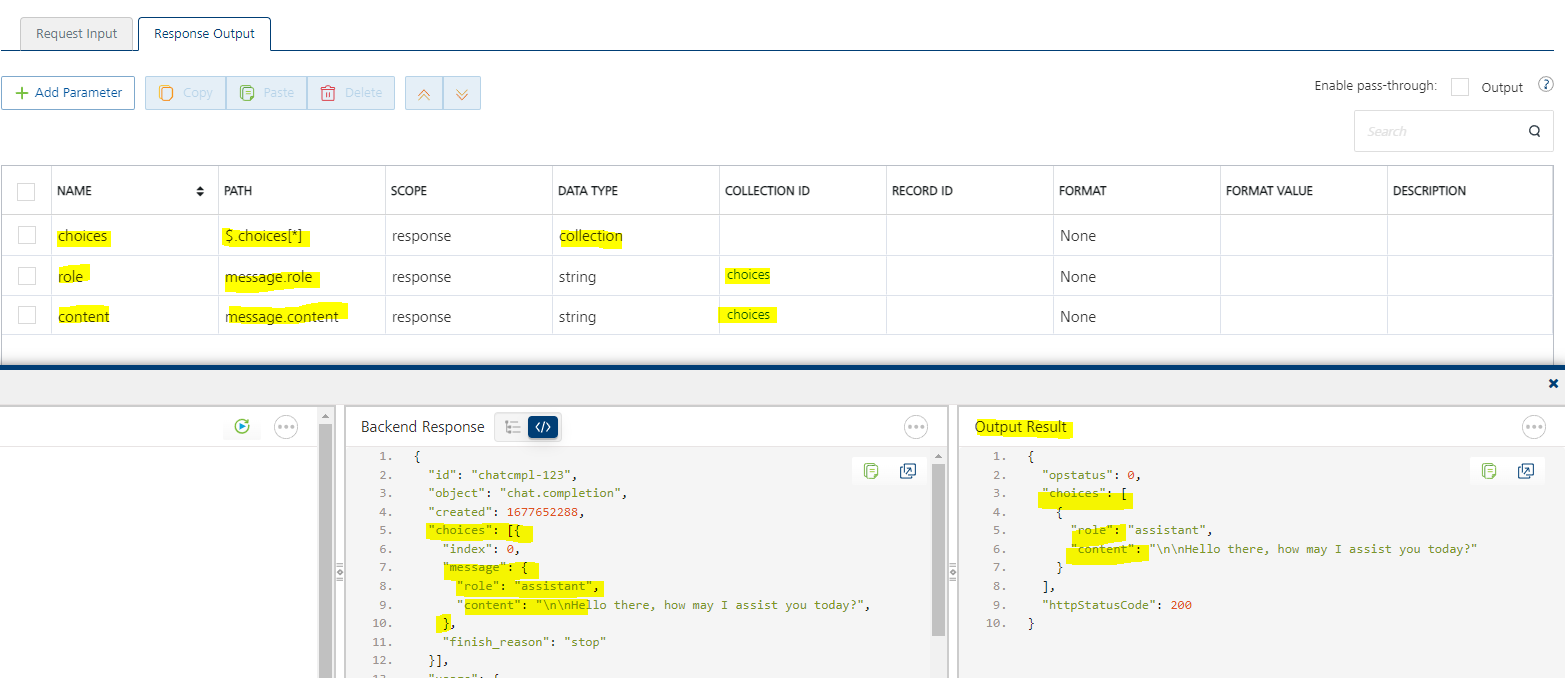Viewport: 1565px width, 678px height.
Task: Open the pass-through help tooltip
Action: 1546,85
